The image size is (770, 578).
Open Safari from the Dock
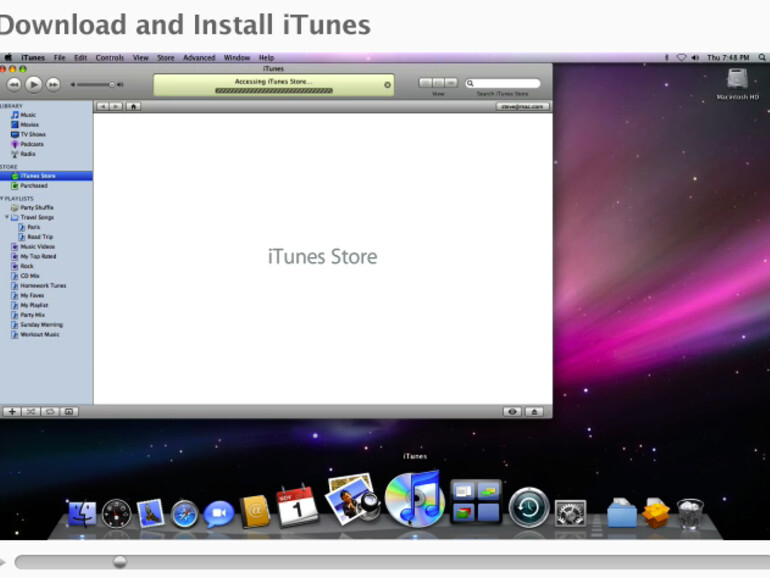coord(184,514)
